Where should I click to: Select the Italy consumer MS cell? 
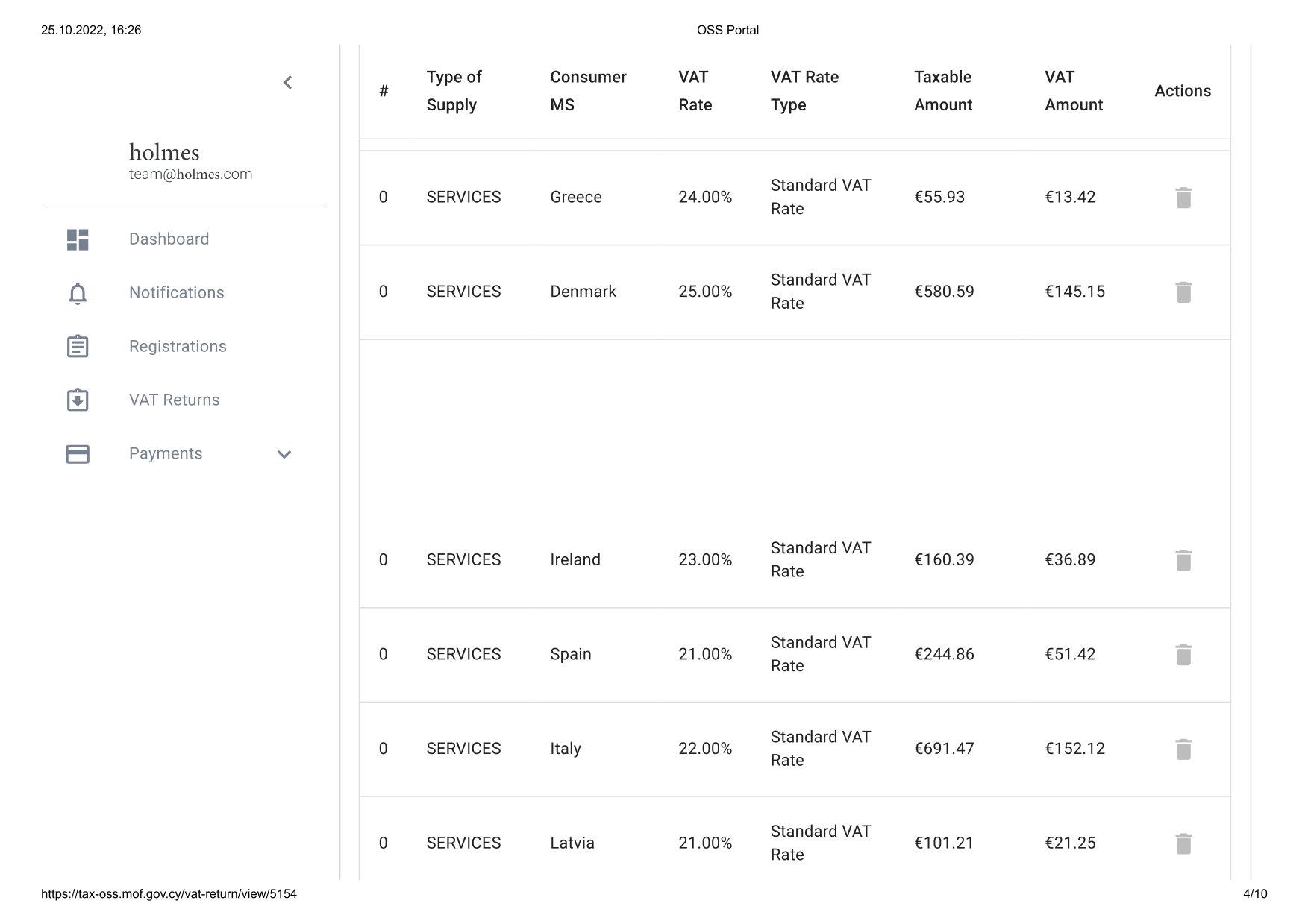[x=566, y=748]
